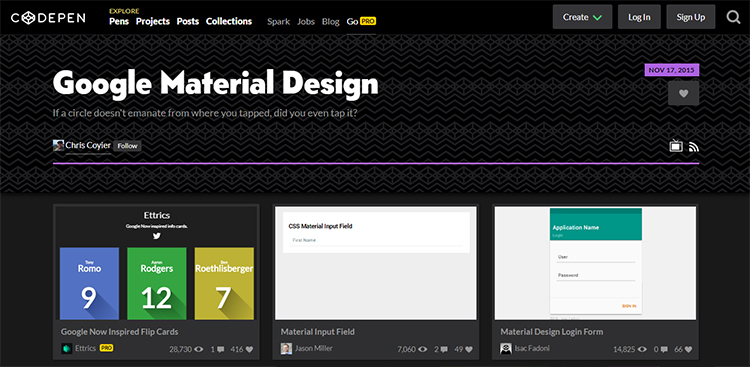This screenshot has height=367, width=750.
Task: Click comments icon on Google Now Flip Cards
Action: point(221,350)
